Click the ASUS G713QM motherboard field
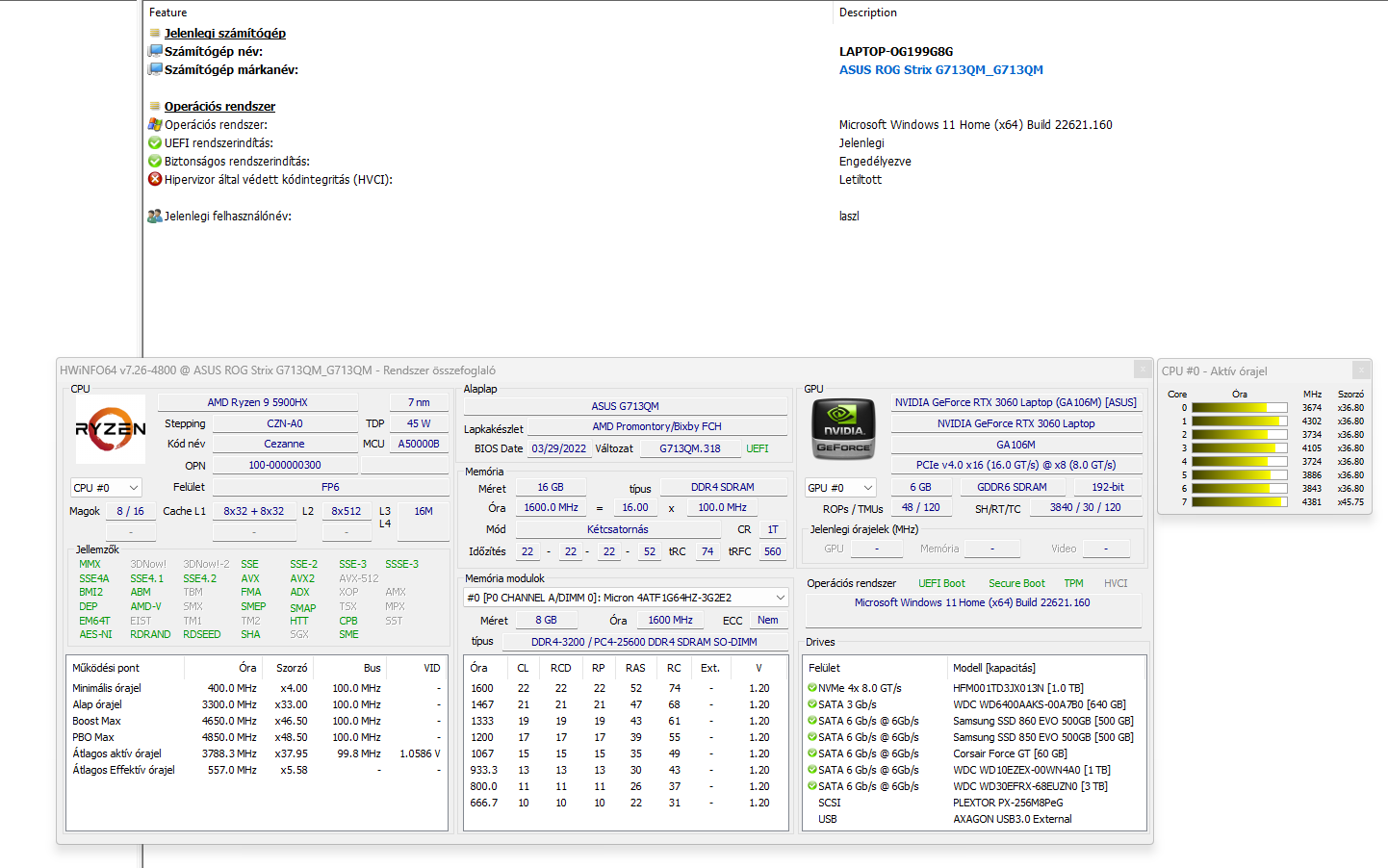 [x=625, y=406]
